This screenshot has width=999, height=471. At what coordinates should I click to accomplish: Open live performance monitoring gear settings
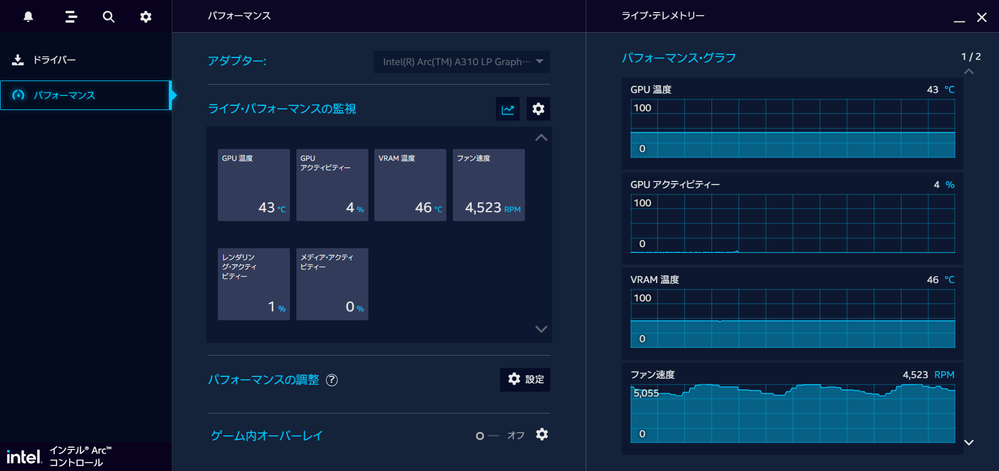tap(538, 109)
